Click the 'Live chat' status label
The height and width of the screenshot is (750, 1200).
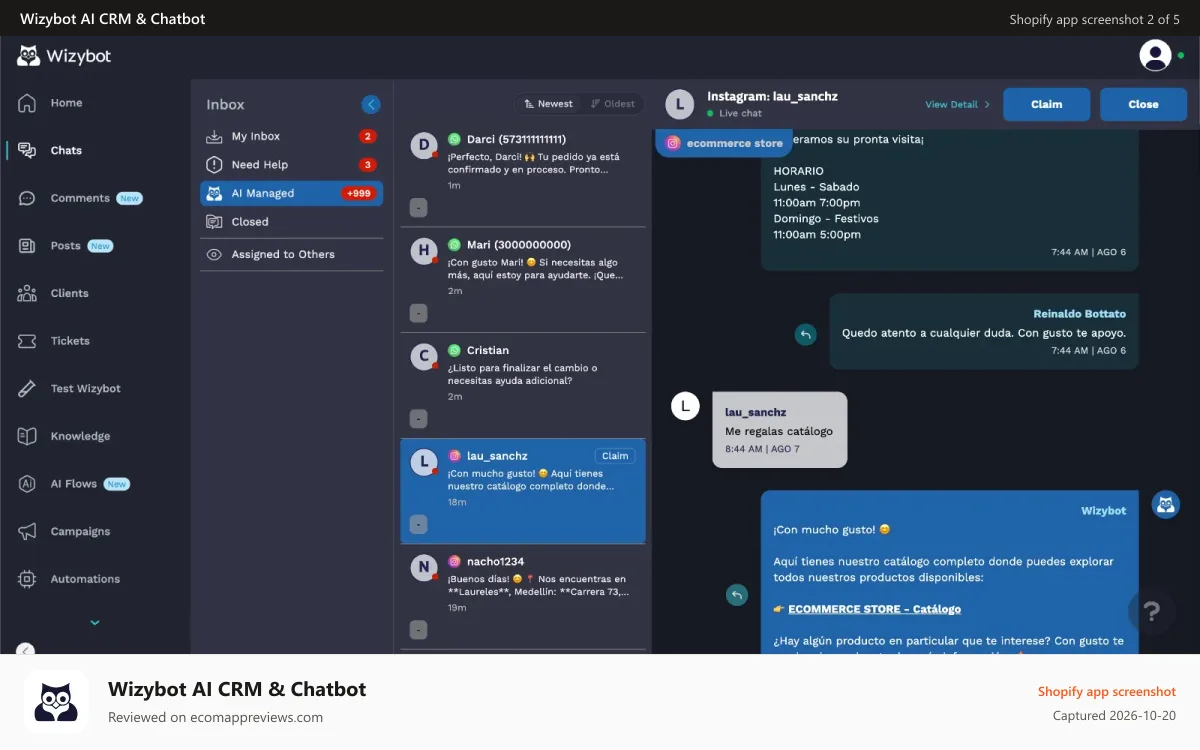click(x=740, y=114)
